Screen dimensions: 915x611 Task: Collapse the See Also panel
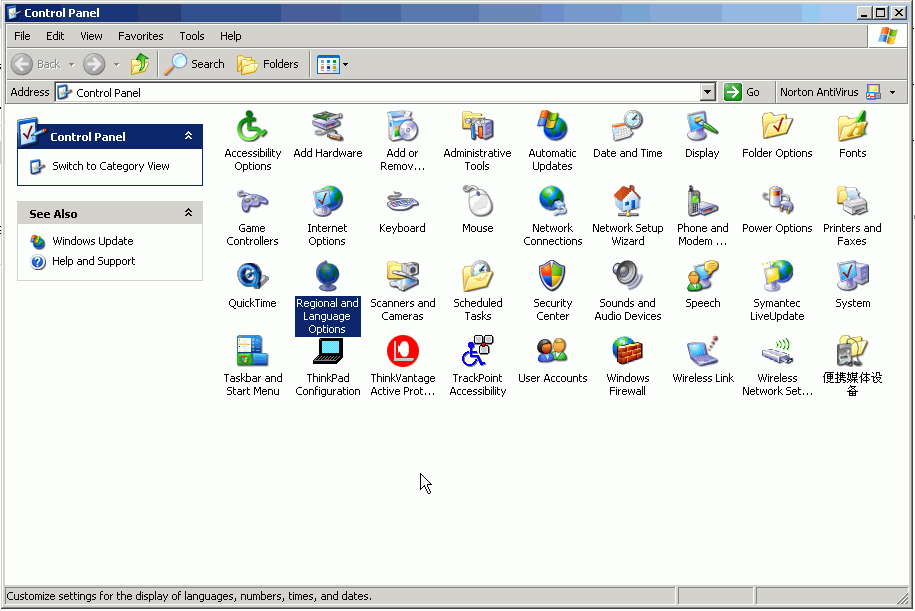coord(188,213)
